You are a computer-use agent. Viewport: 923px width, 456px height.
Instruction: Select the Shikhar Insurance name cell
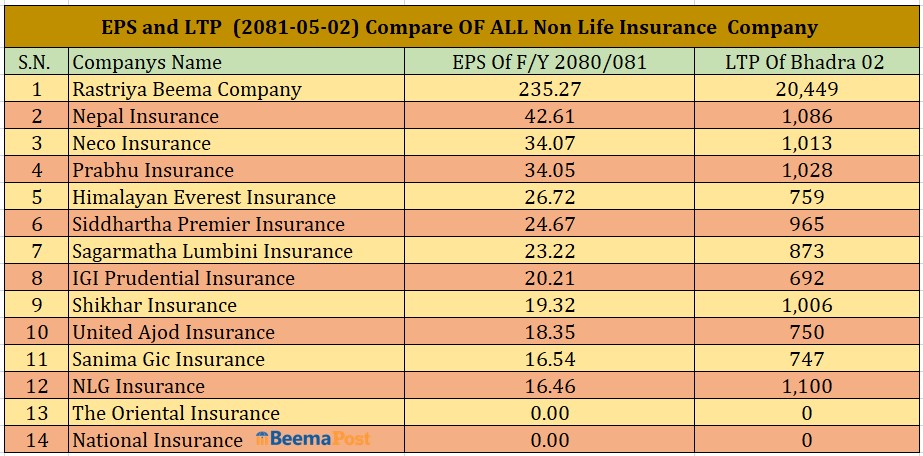point(154,305)
